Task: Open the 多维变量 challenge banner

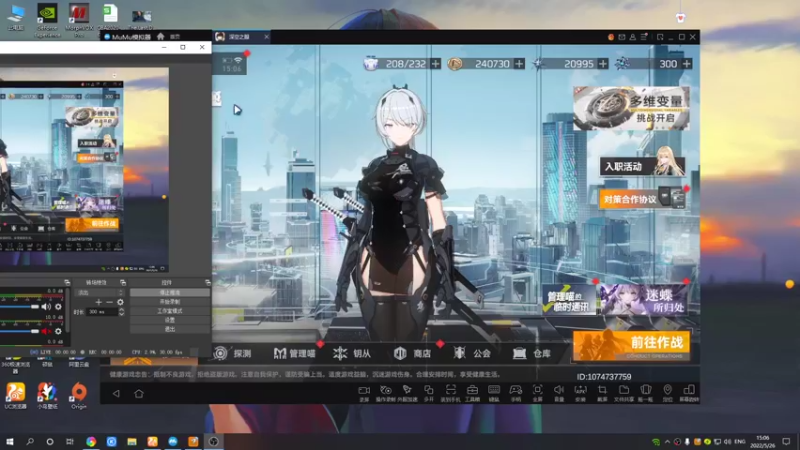Action: (632, 108)
